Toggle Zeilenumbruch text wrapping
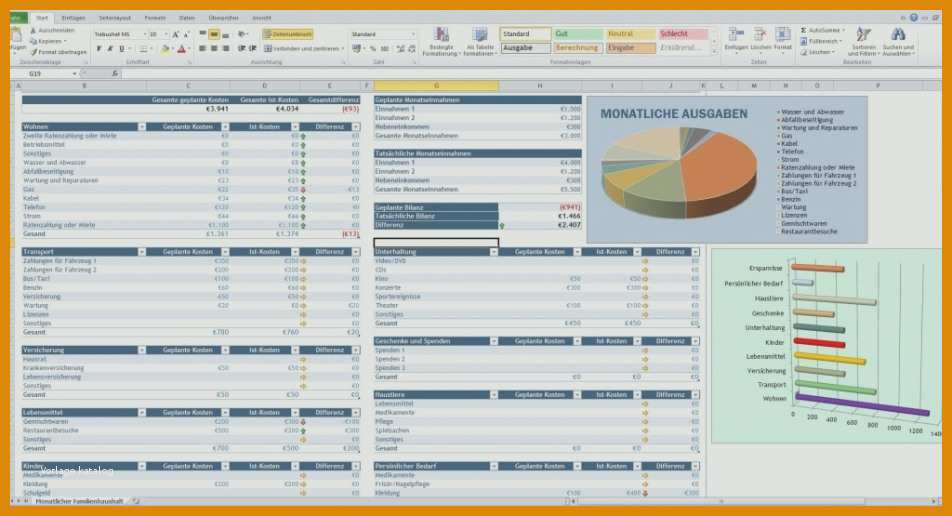The image size is (952, 516). [x=288, y=35]
